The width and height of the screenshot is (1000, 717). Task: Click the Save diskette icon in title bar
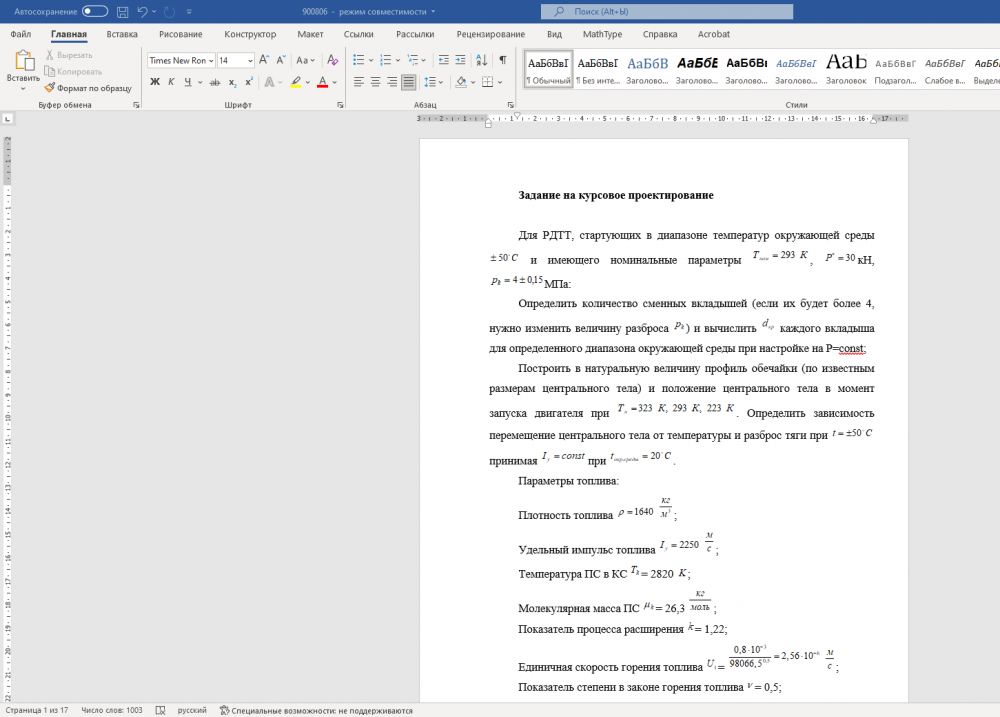pos(122,11)
